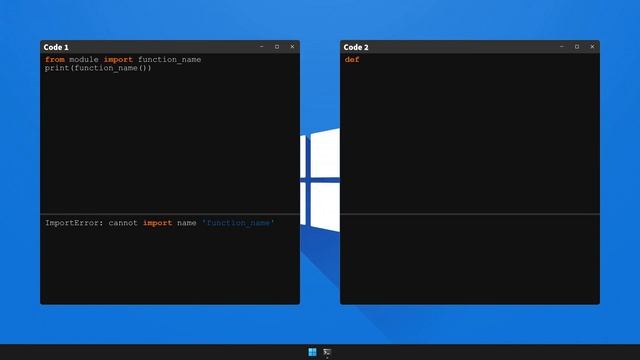This screenshot has height=360, width=640.
Task: Open the terminal icon in taskbar
Action: click(327, 352)
